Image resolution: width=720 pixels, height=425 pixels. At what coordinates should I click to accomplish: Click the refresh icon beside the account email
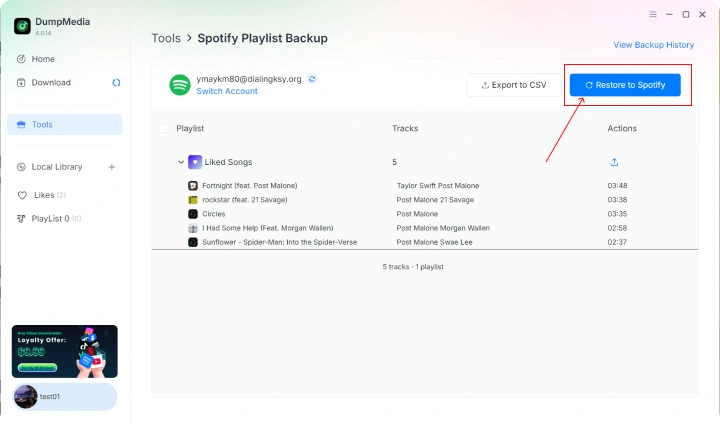(312, 79)
